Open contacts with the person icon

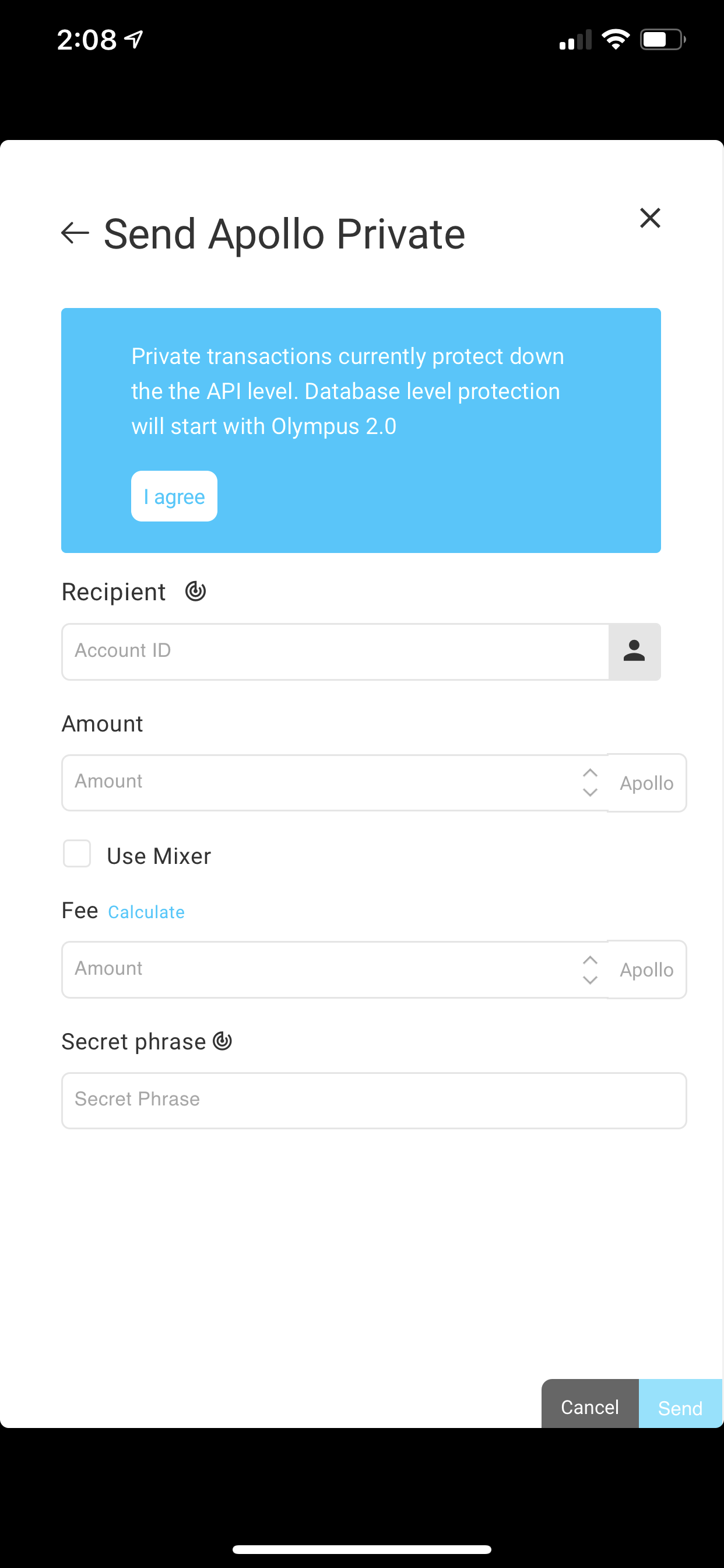[x=634, y=652]
